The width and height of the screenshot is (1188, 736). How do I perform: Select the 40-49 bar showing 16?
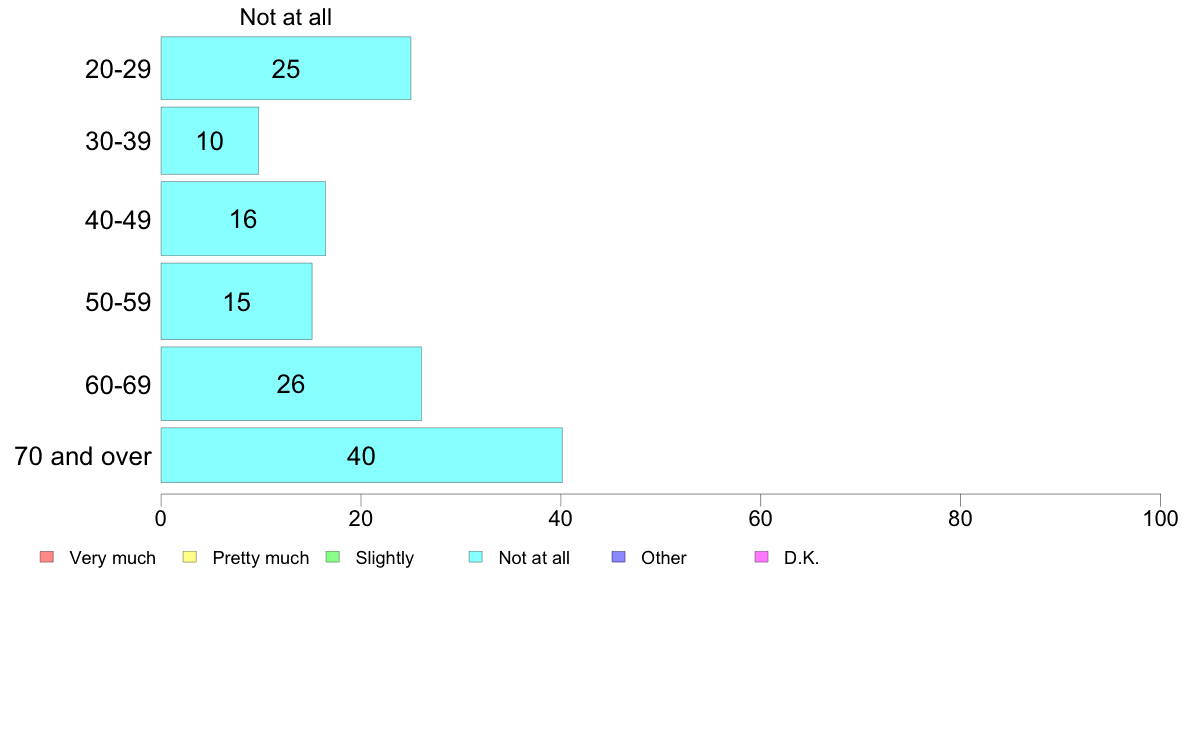[x=243, y=218]
